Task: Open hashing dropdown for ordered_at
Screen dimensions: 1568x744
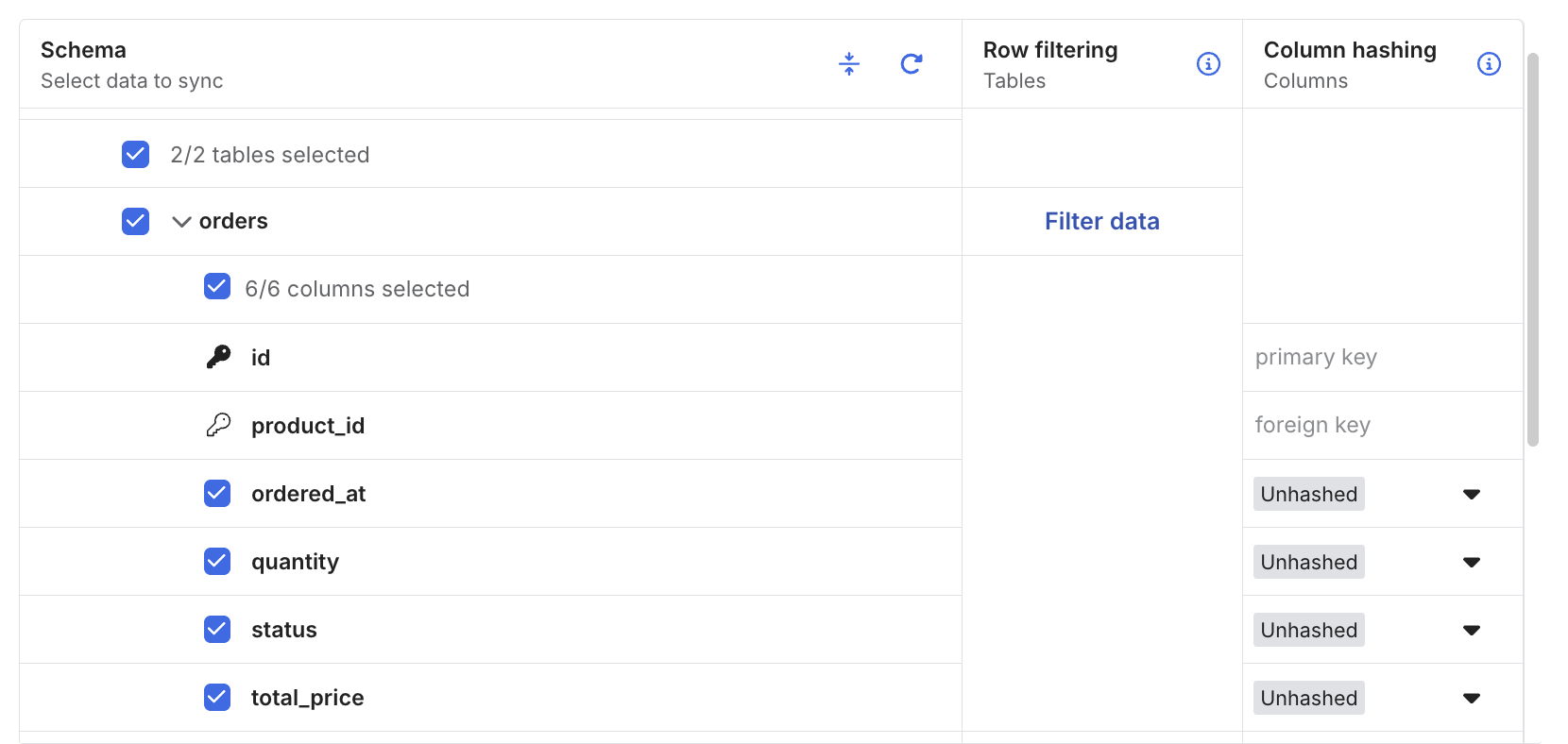Action: point(1471,494)
